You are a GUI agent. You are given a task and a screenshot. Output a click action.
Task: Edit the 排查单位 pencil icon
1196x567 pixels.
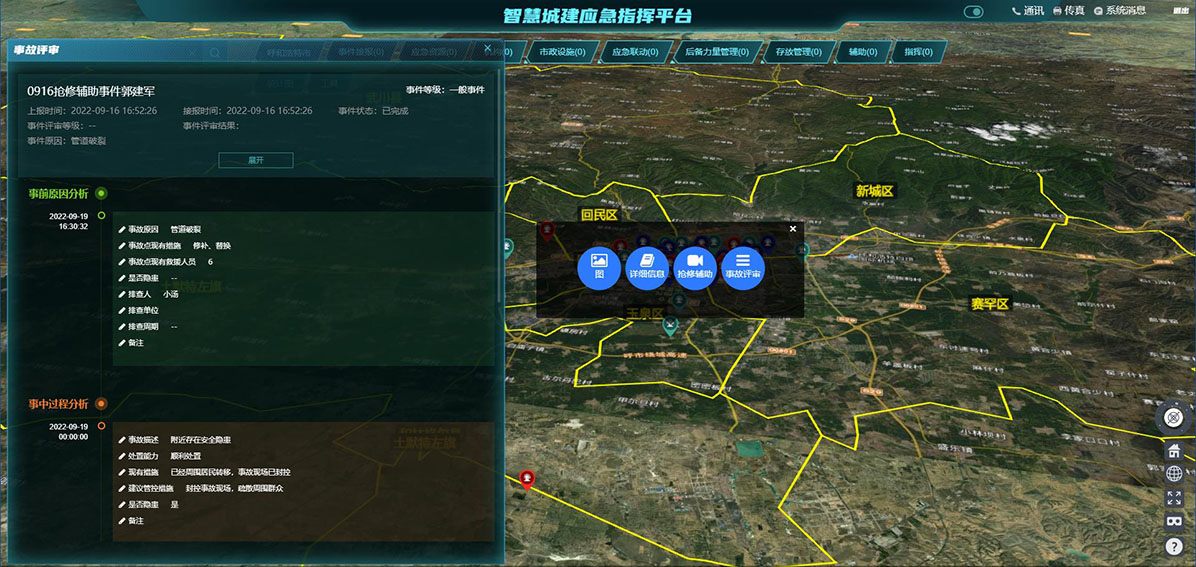123,311
